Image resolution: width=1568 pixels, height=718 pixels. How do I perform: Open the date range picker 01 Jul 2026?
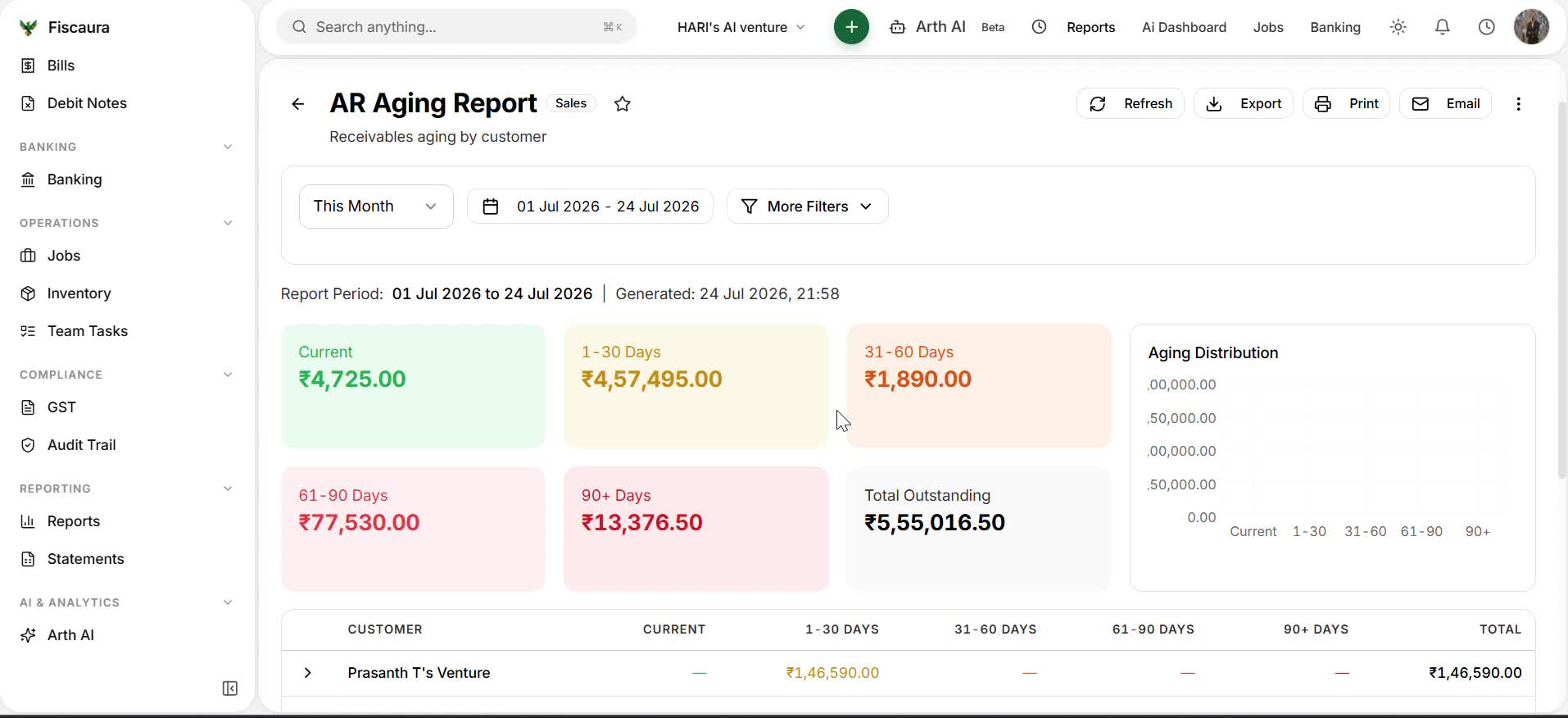590,207
